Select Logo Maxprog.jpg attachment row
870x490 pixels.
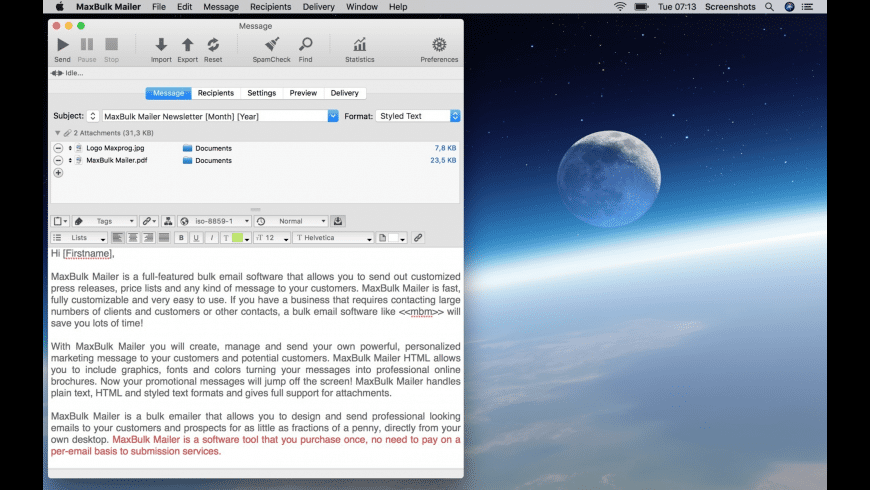click(255, 148)
